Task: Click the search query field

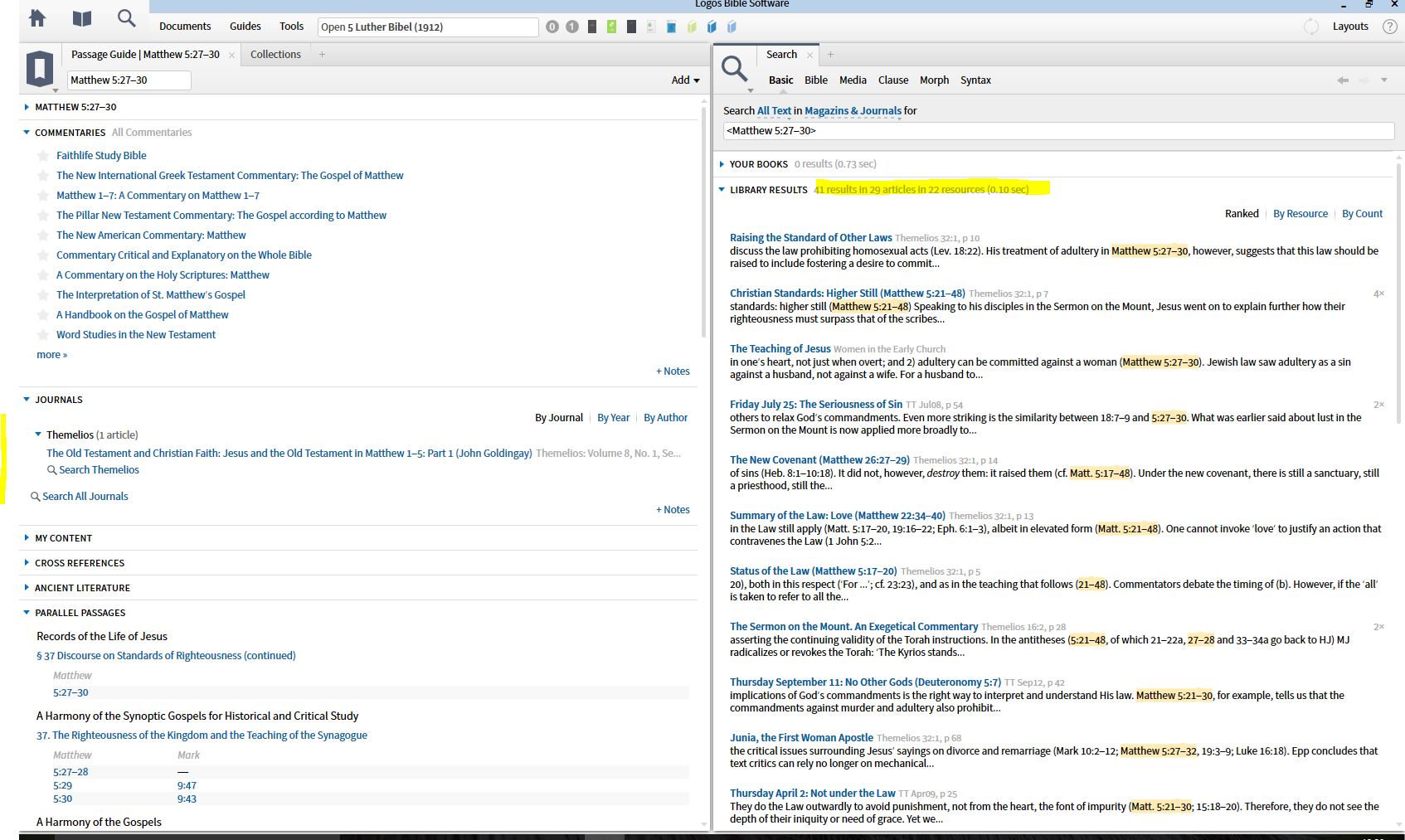Action: pyautogui.click(x=1058, y=131)
